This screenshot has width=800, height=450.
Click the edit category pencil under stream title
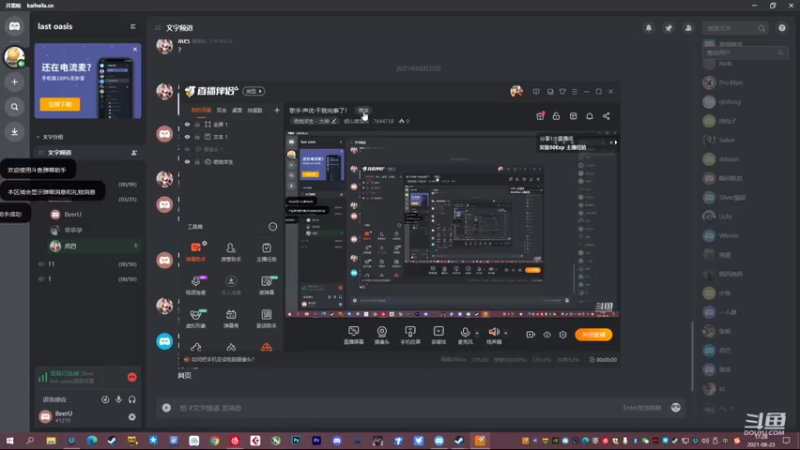point(334,121)
